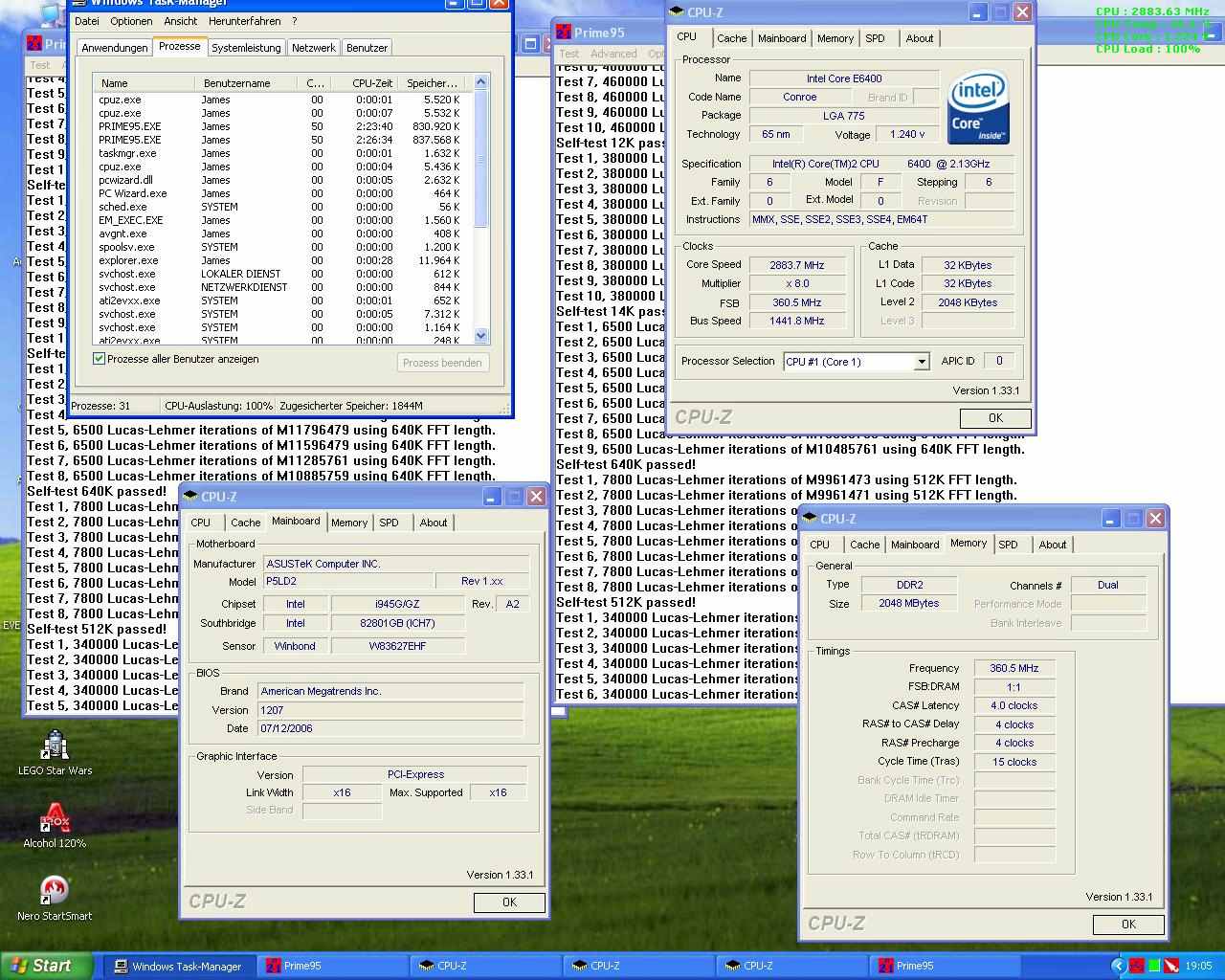Open Optionen menu in Task-Manager
This screenshot has height=980, width=1225.
pos(131,21)
